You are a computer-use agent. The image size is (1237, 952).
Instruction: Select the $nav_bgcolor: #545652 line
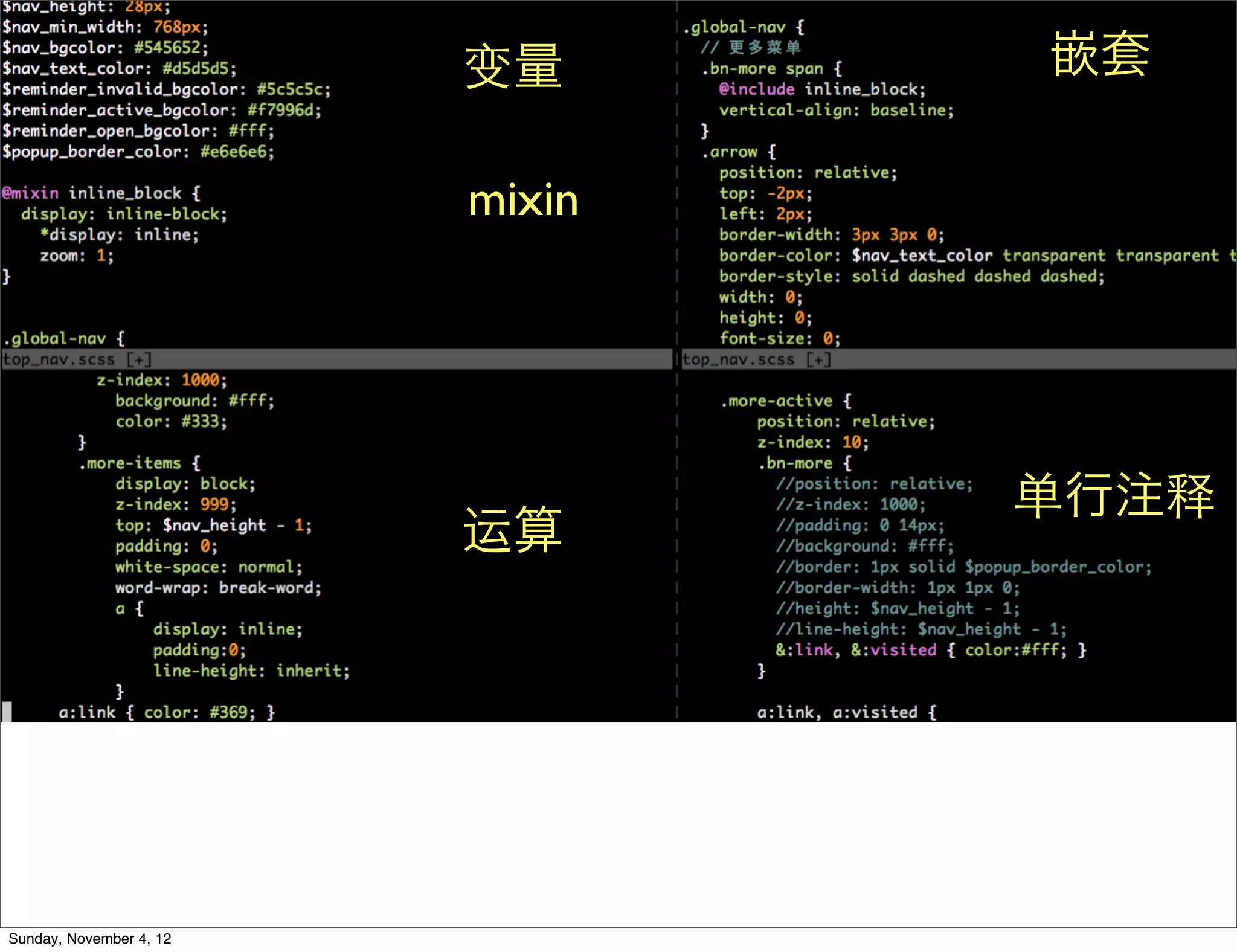(x=105, y=48)
